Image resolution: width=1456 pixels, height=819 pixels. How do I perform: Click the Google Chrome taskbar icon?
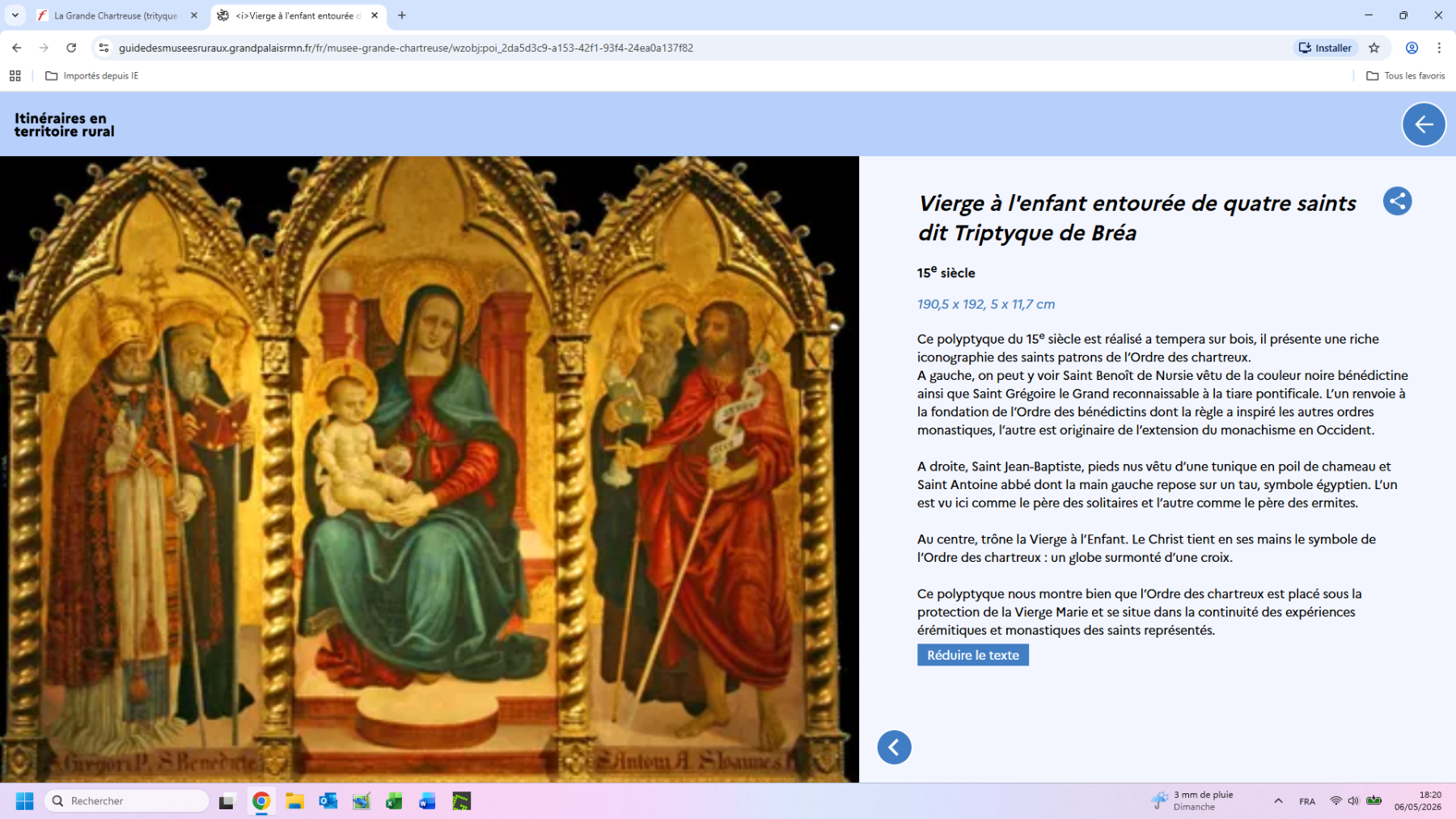pos(260,801)
